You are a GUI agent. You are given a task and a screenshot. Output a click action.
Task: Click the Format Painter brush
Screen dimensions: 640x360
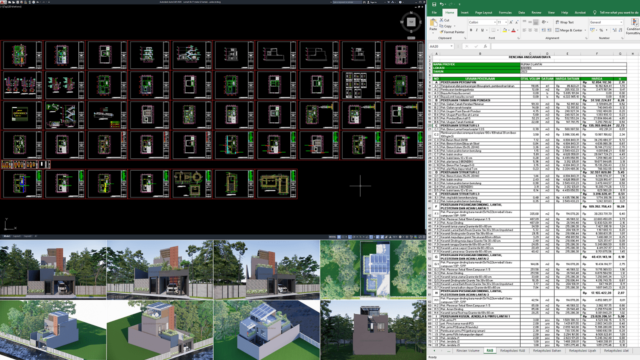[x=441, y=32]
